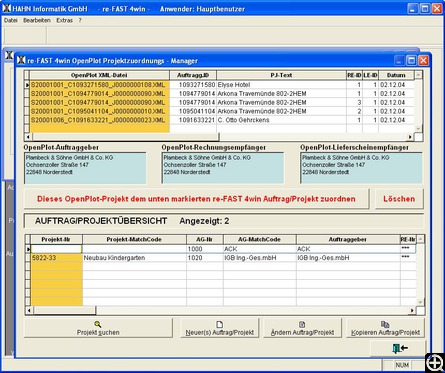The image size is (445, 373).
Task: Click the NUM status bar indicator
Action: pyautogui.click(x=402, y=365)
